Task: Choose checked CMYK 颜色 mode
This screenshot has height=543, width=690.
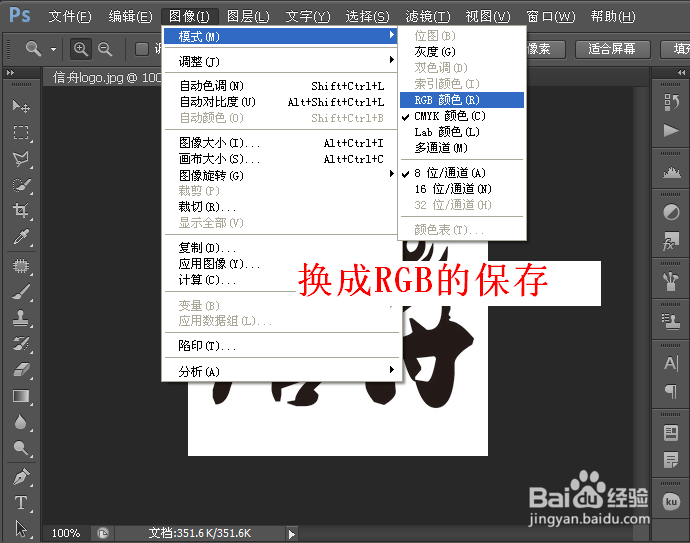Action: tap(462, 116)
